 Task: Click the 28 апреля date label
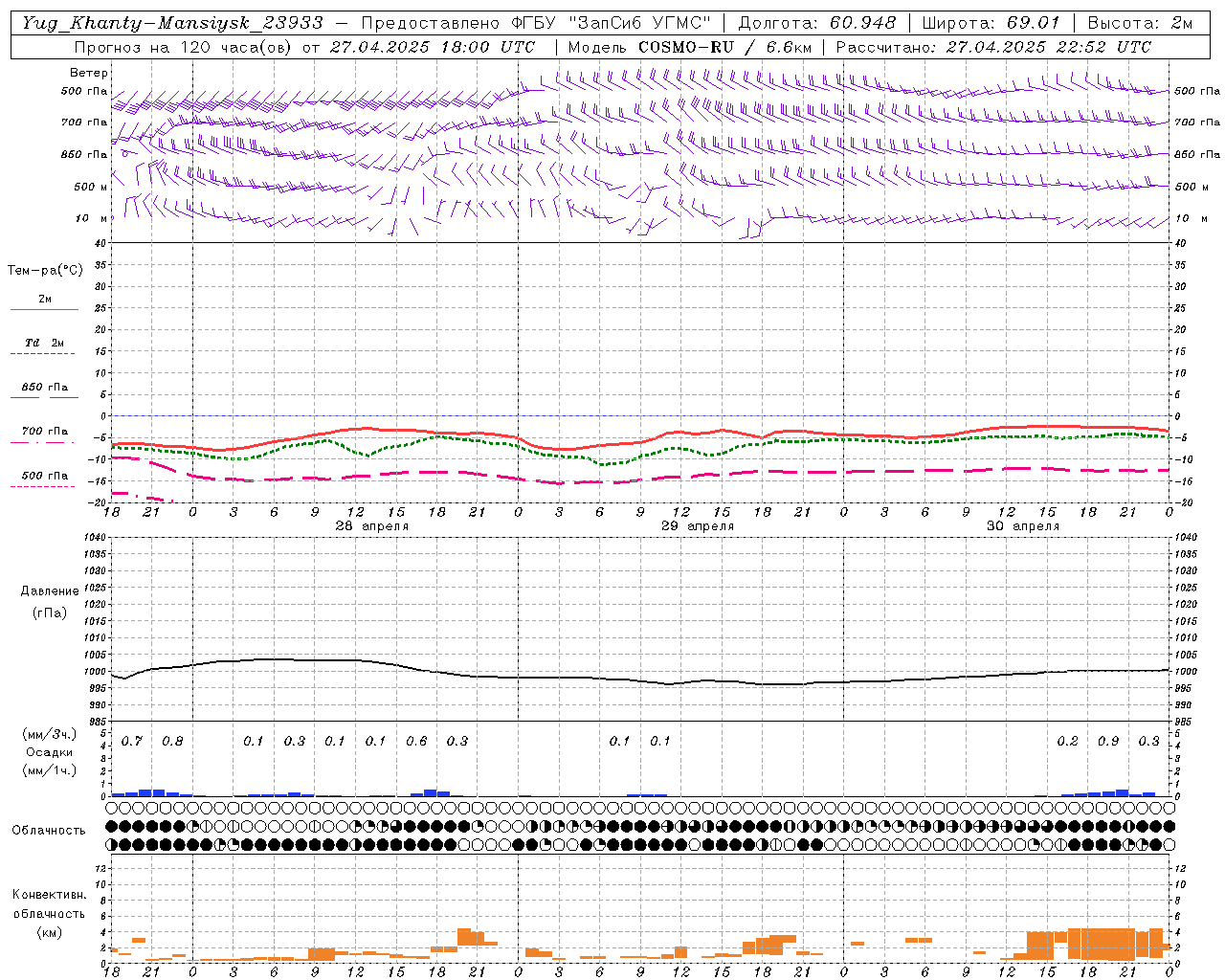pos(372,526)
